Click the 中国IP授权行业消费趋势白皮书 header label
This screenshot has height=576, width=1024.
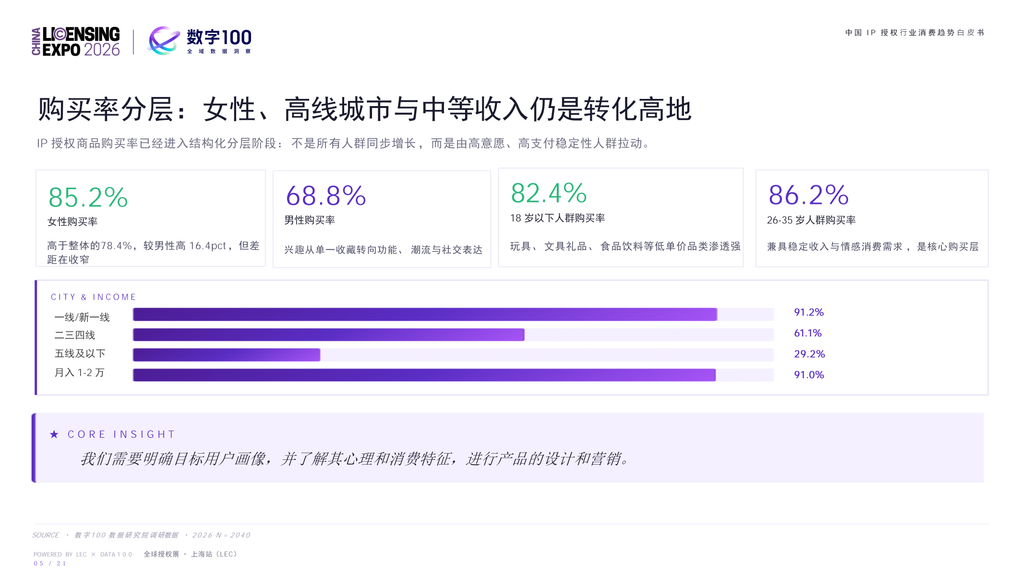pyautogui.click(x=914, y=32)
